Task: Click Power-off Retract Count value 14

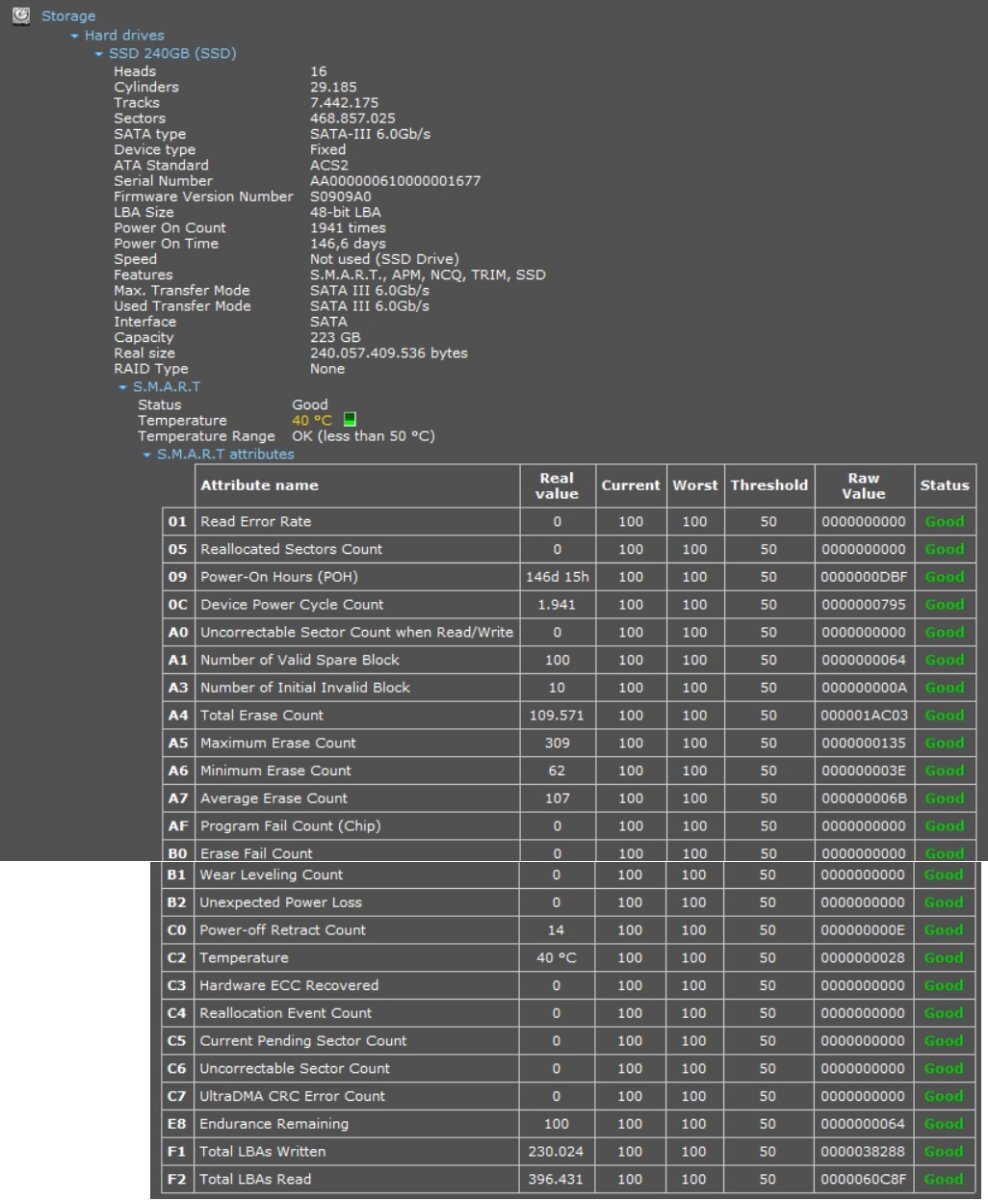Action: (x=557, y=930)
